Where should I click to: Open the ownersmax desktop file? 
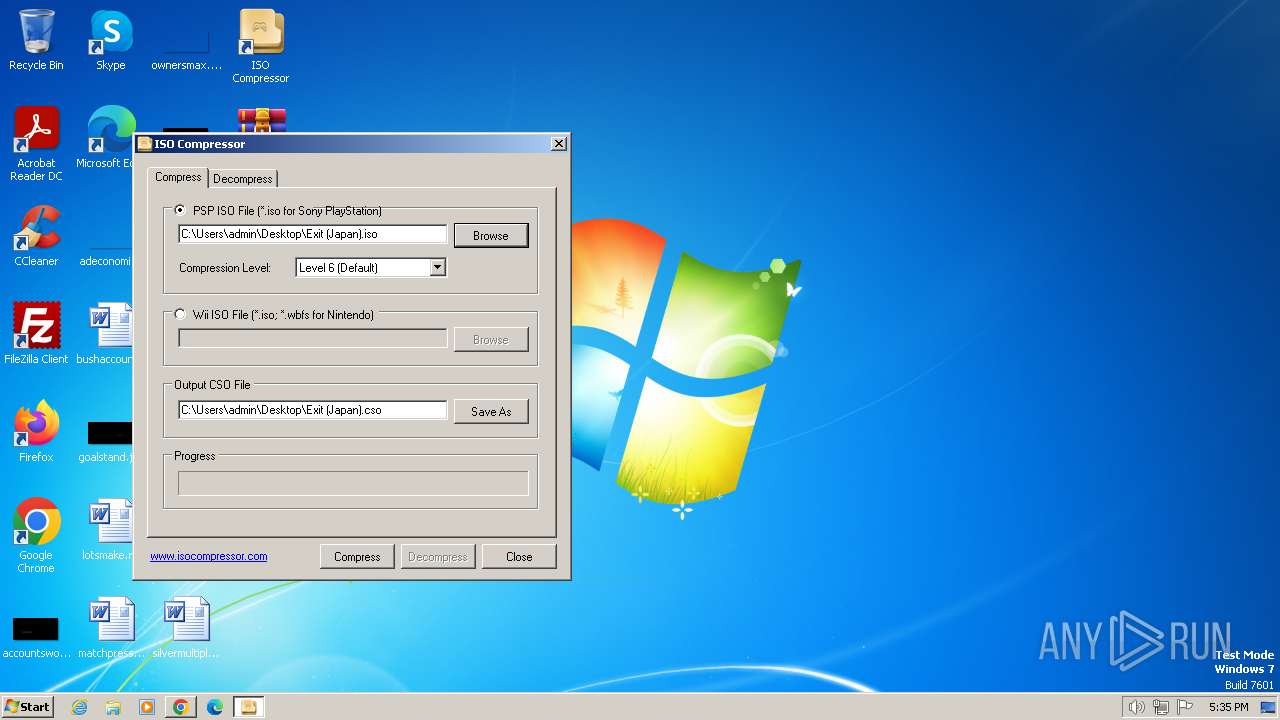point(186,48)
